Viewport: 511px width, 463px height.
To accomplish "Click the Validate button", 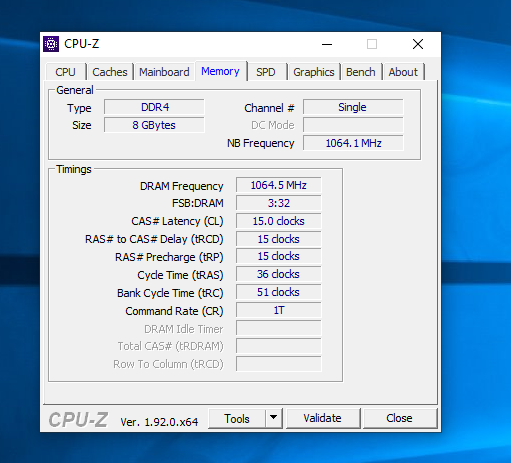I will 323,418.
